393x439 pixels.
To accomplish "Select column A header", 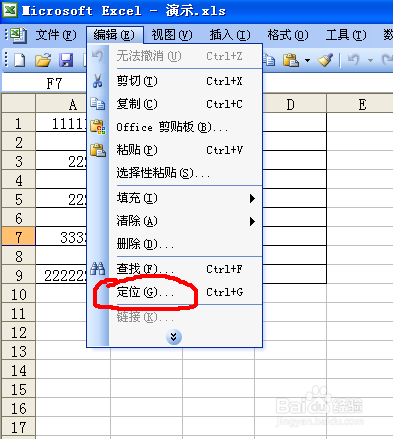I will 73,104.
